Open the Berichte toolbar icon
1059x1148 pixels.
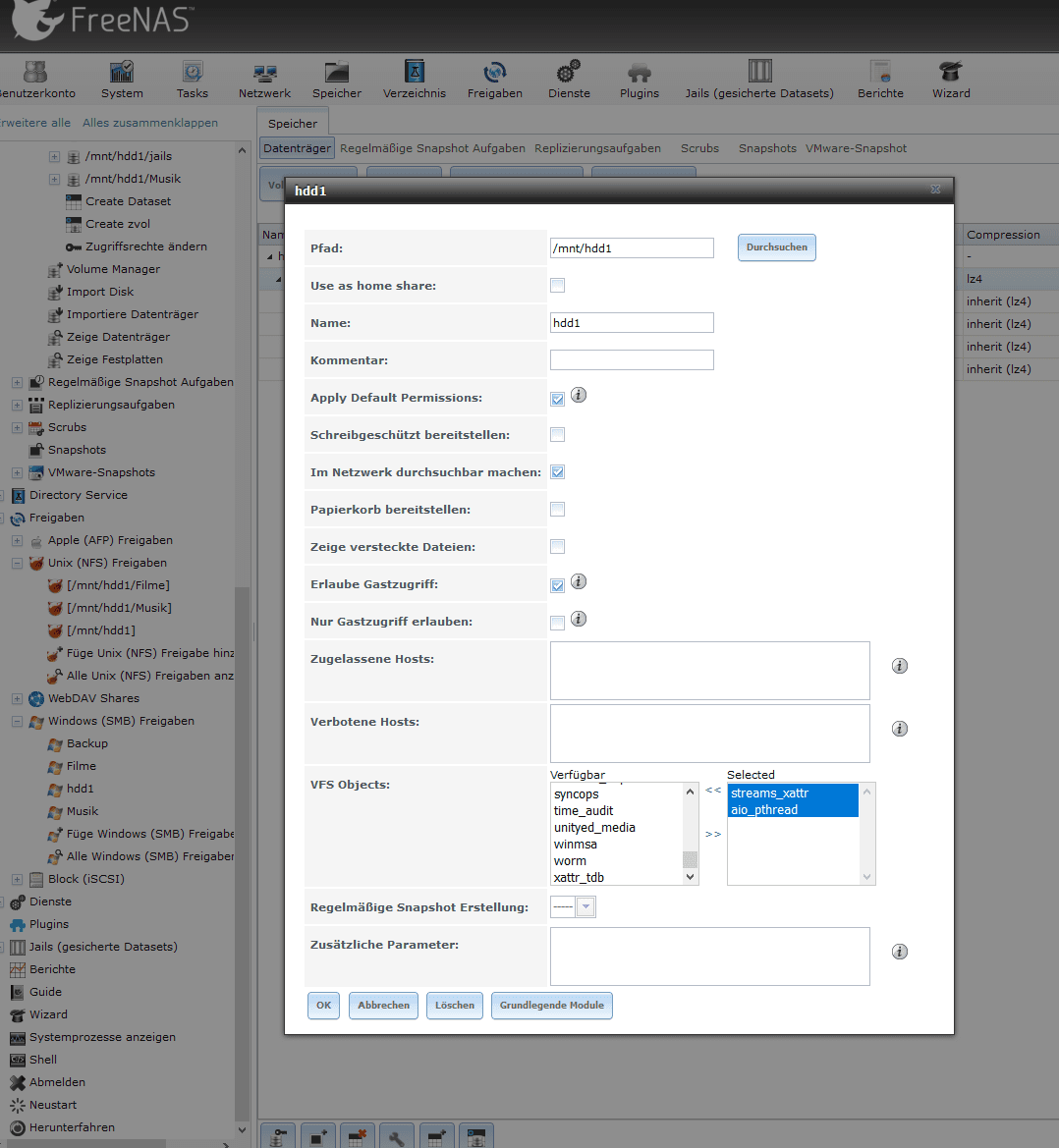[x=880, y=80]
